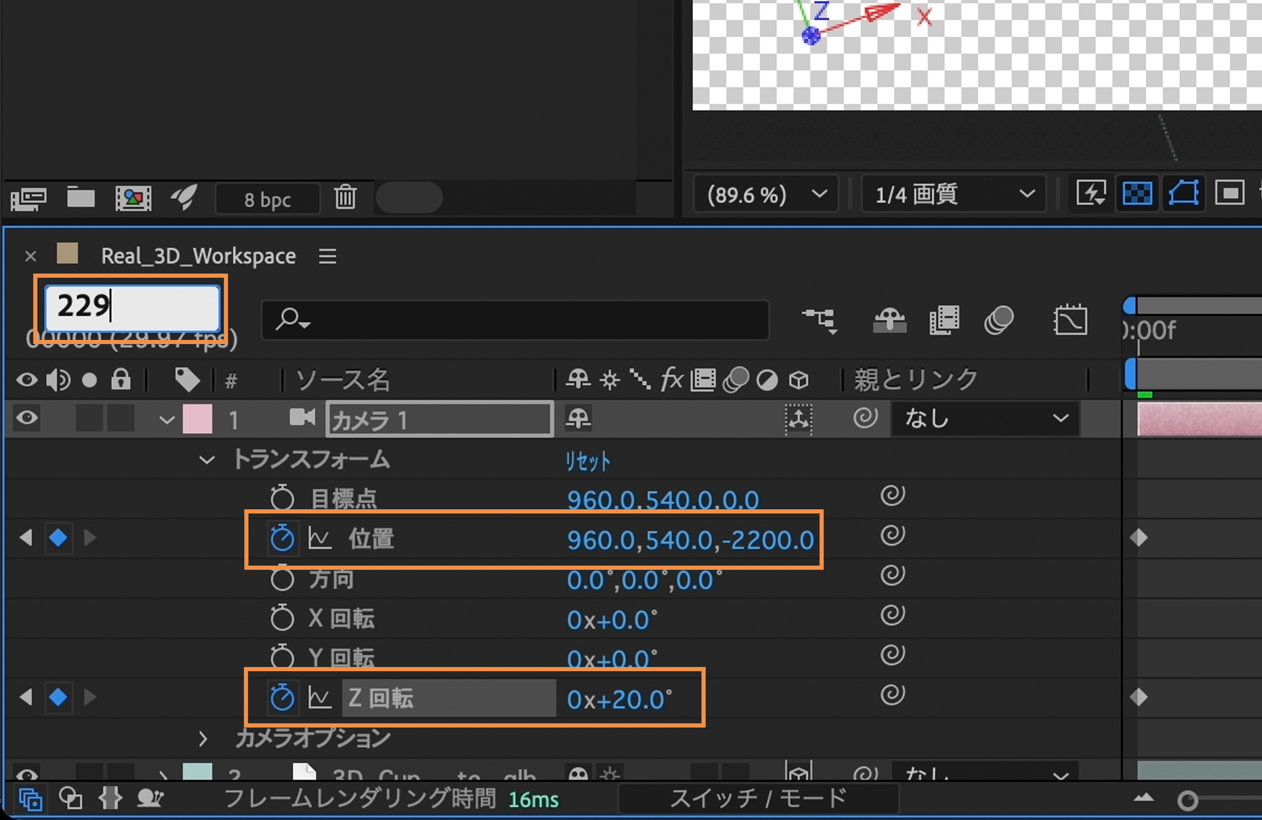Go to previous Z 回転 keyframe
This screenshot has width=1262, height=820.
pos(26,697)
